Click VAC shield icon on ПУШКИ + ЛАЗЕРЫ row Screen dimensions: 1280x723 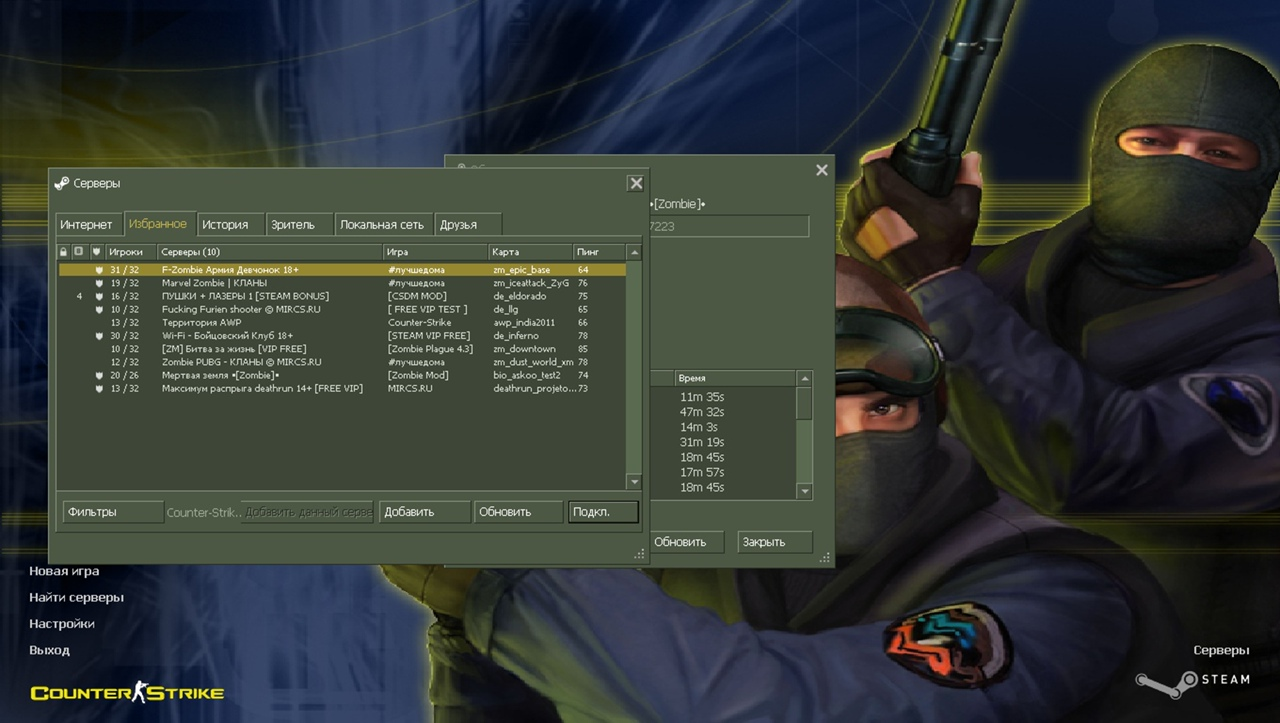click(99, 296)
